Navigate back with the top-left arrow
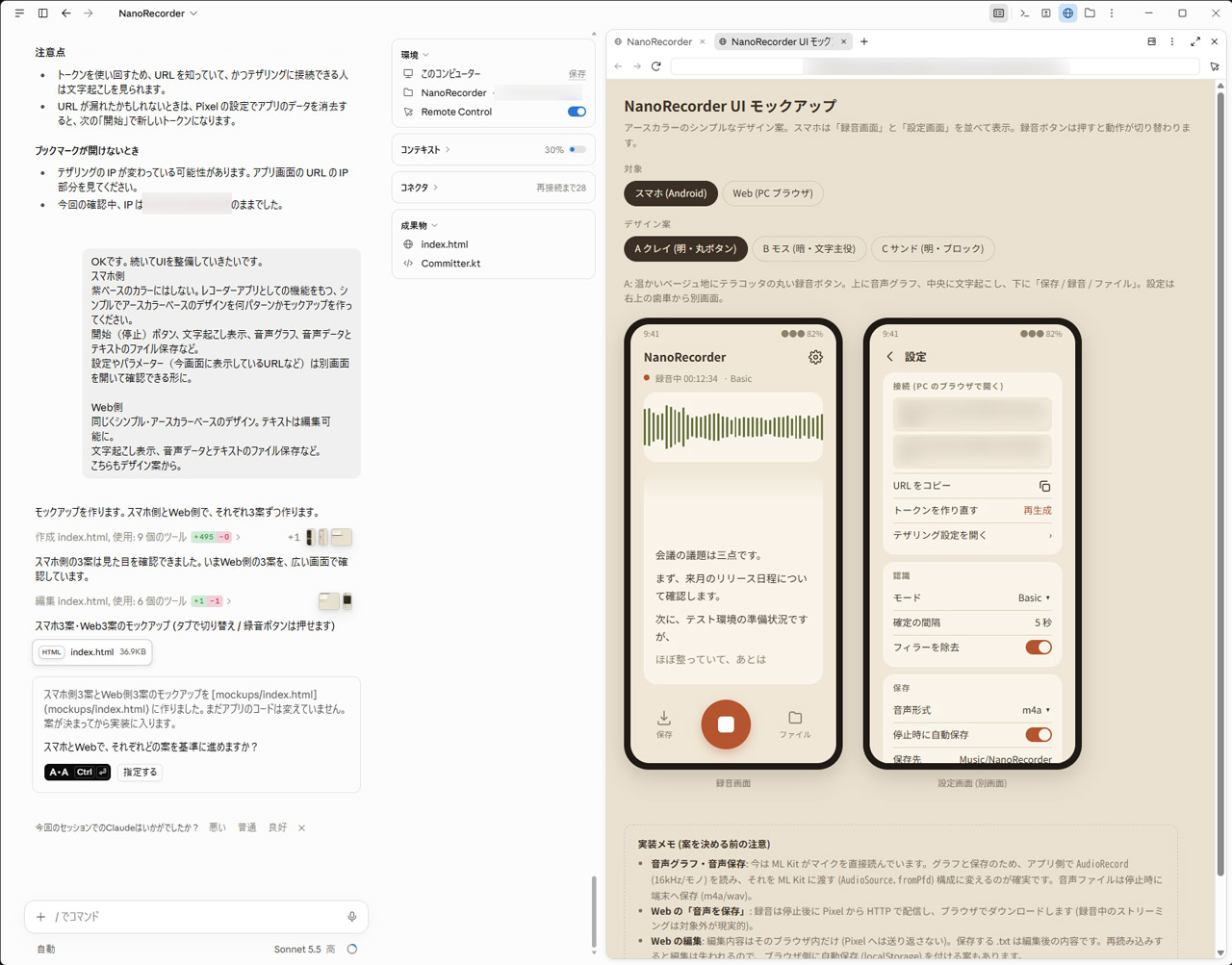 click(66, 13)
